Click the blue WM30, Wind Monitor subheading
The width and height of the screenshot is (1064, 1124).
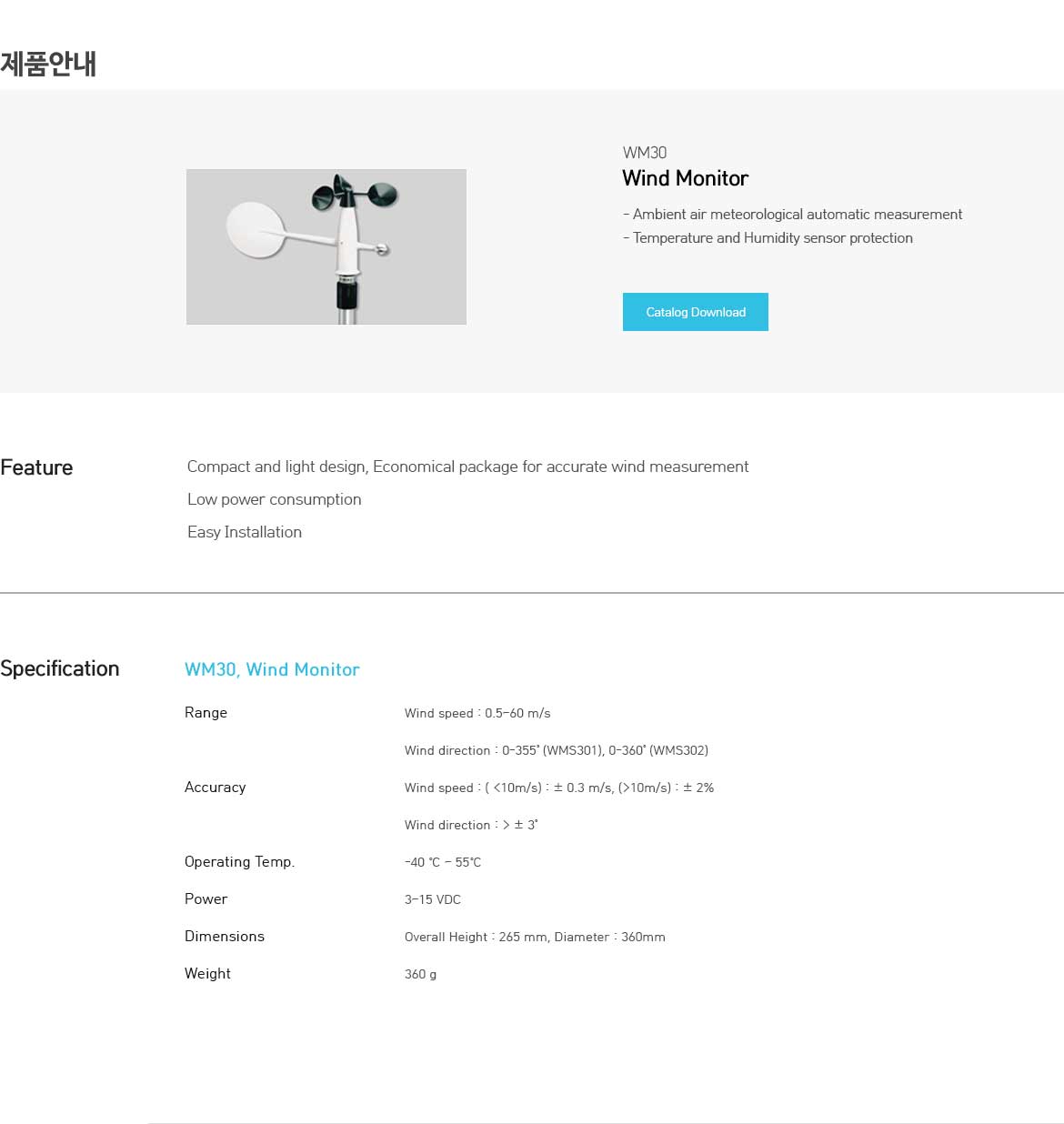click(272, 669)
